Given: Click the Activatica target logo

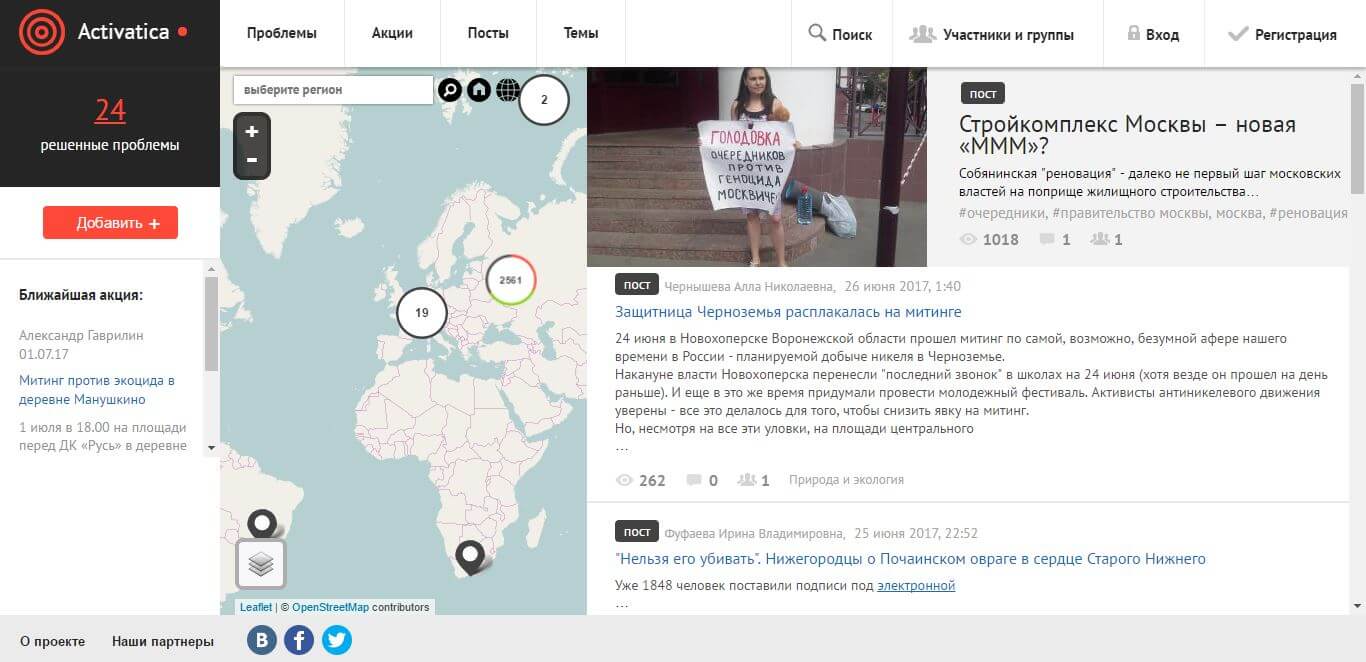Looking at the screenshot, I should tap(42, 32).
